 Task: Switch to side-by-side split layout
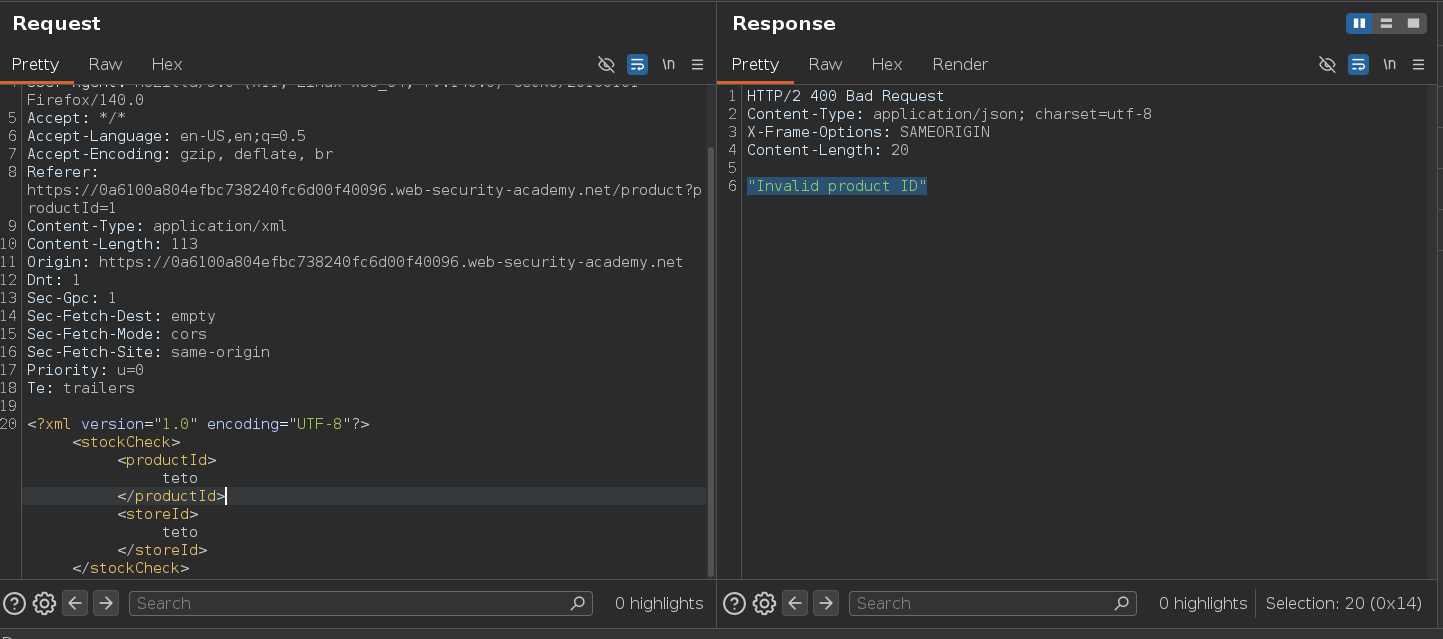coord(1359,23)
